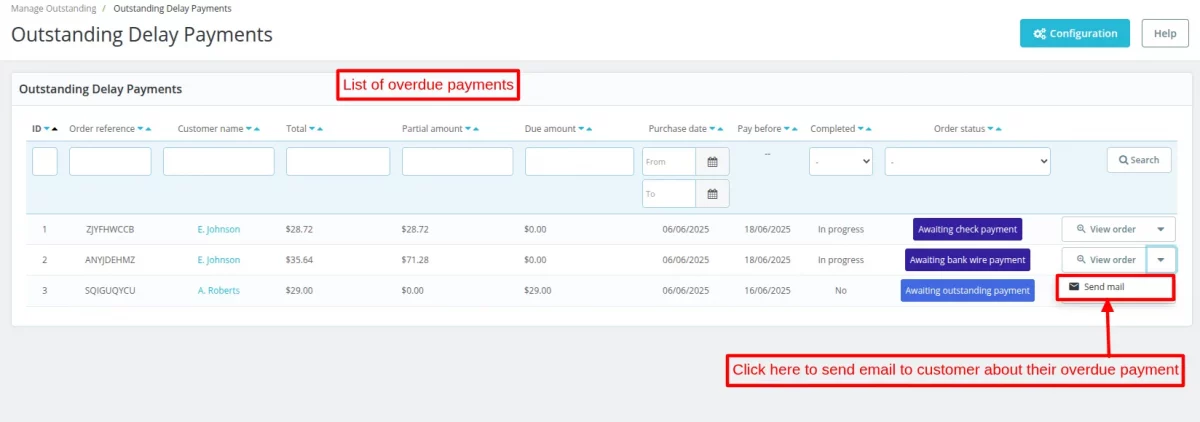The width and height of the screenshot is (1200, 422).
Task: Focus the Order reference filter field
Action: click(x=110, y=161)
